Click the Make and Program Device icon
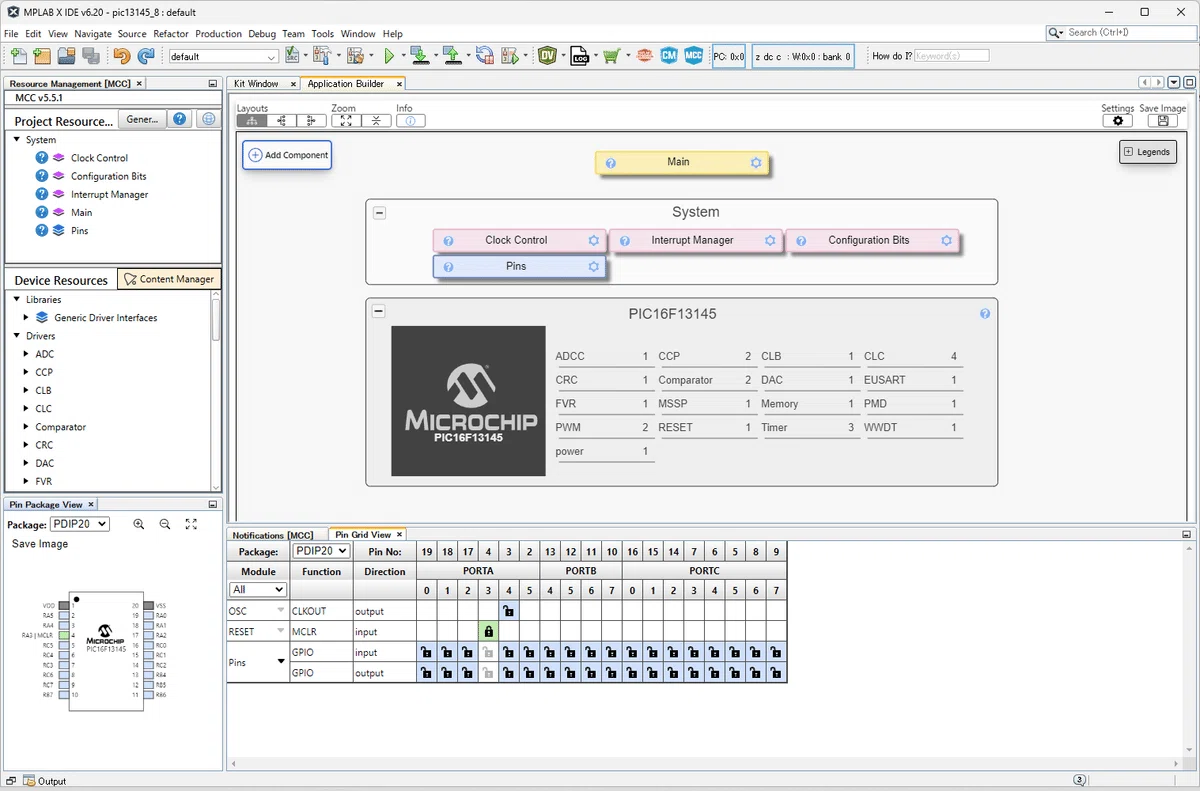This screenshot has height=791, width=1200. click(x=419, y=57)
